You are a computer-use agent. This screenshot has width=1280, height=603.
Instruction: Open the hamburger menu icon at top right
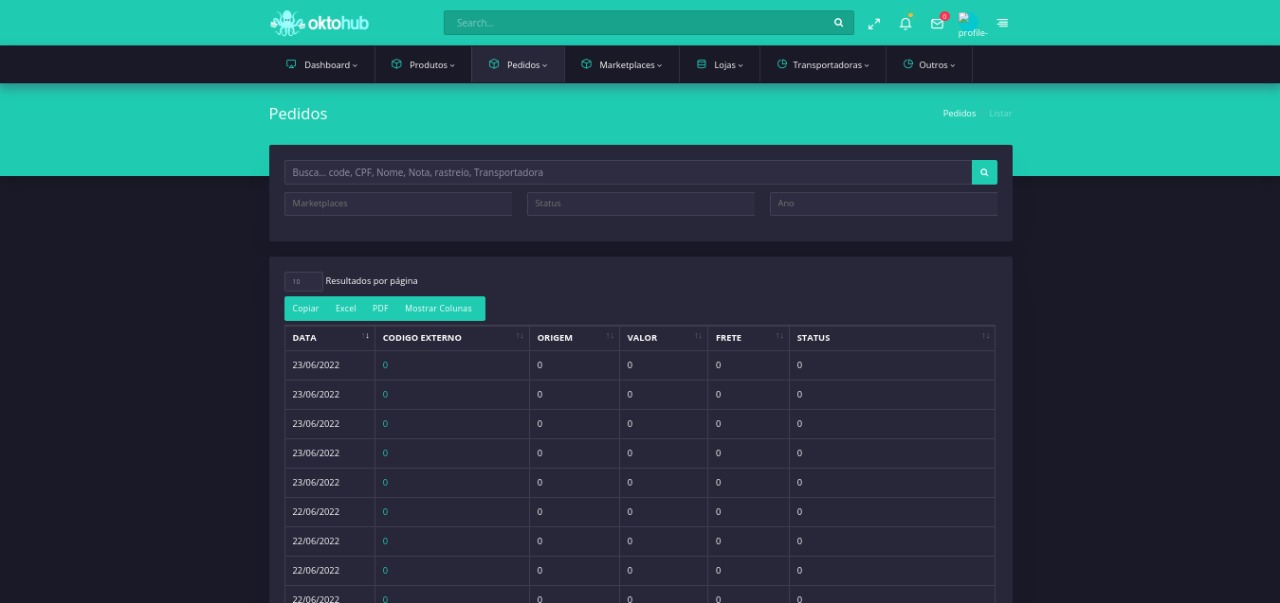1002,23
